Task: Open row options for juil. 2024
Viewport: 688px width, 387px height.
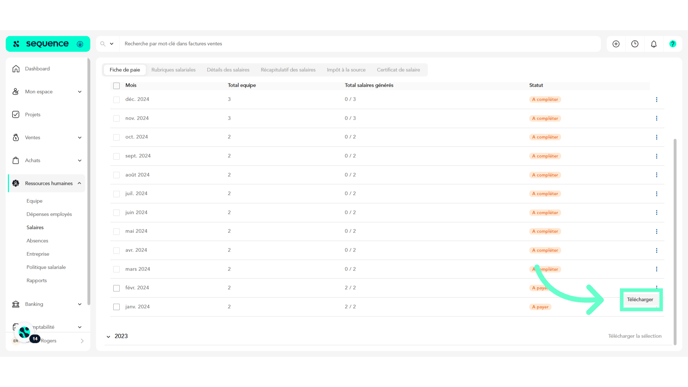Action: pyautogui.click(x=656, y=194)
